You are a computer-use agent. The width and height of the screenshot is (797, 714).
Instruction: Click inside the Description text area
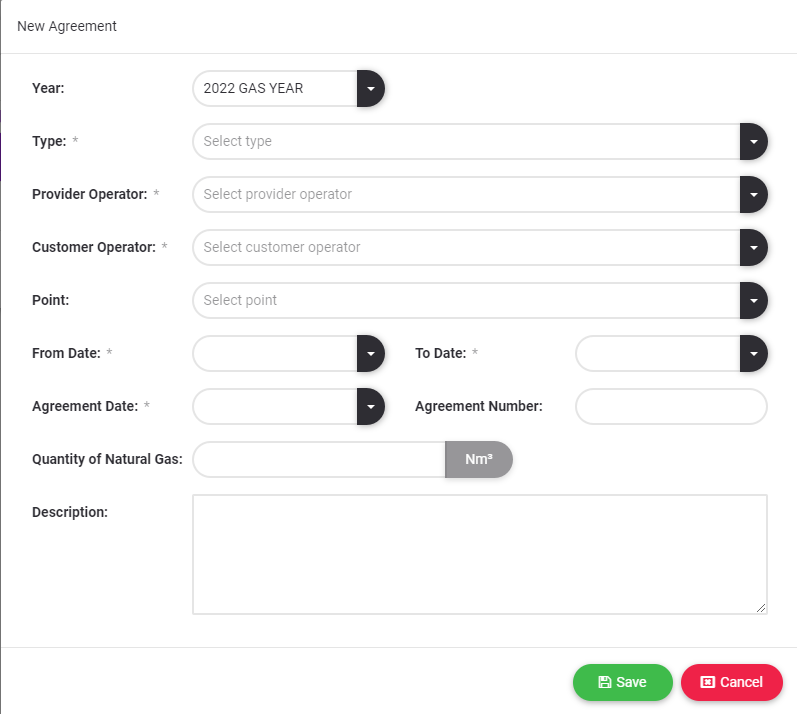[x=479, y=554]
